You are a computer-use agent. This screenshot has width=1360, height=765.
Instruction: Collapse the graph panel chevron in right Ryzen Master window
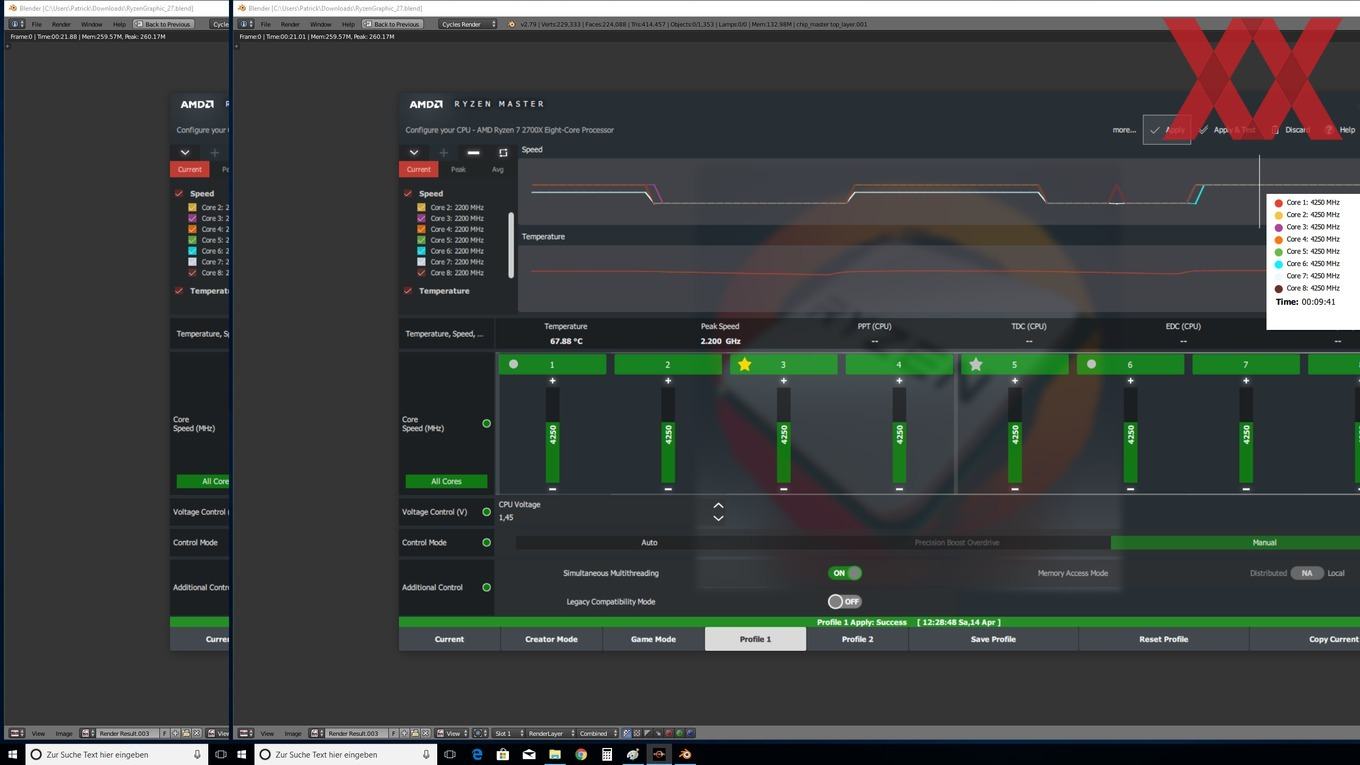414,153
